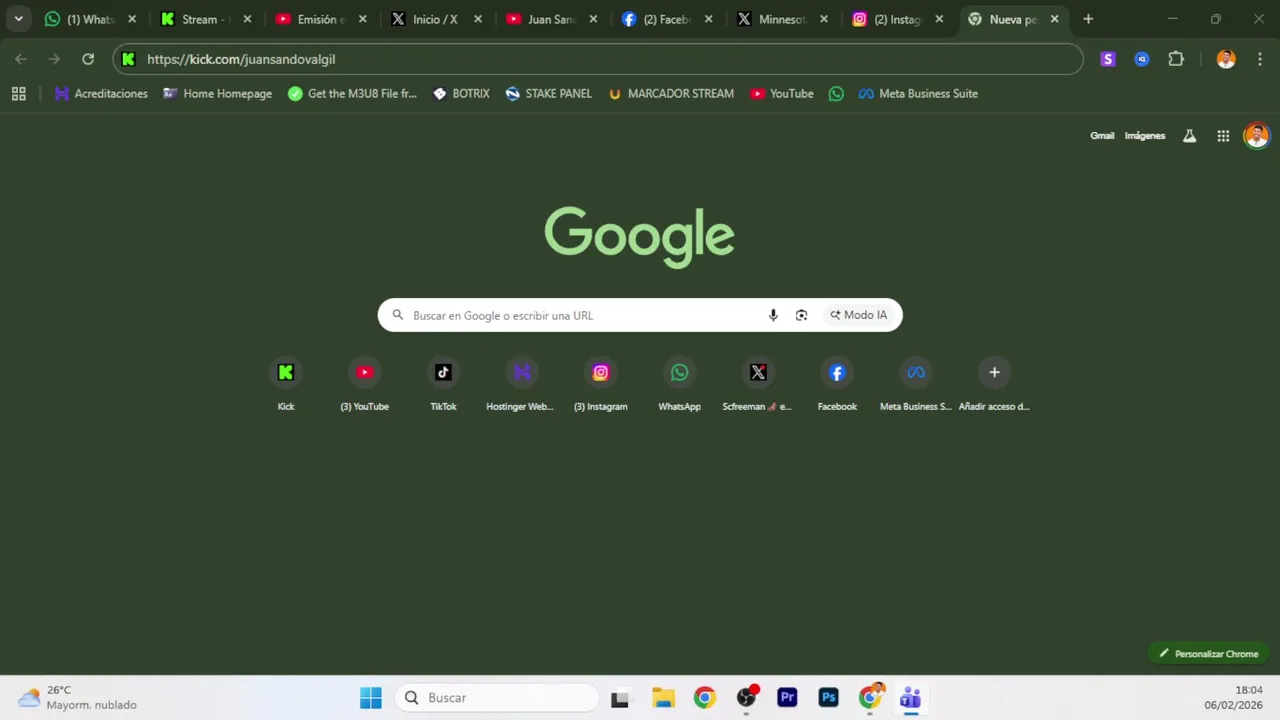Open the YouTube bookmark
Viewport: 1280px width, 720px height.
click(x=782, y=93)
